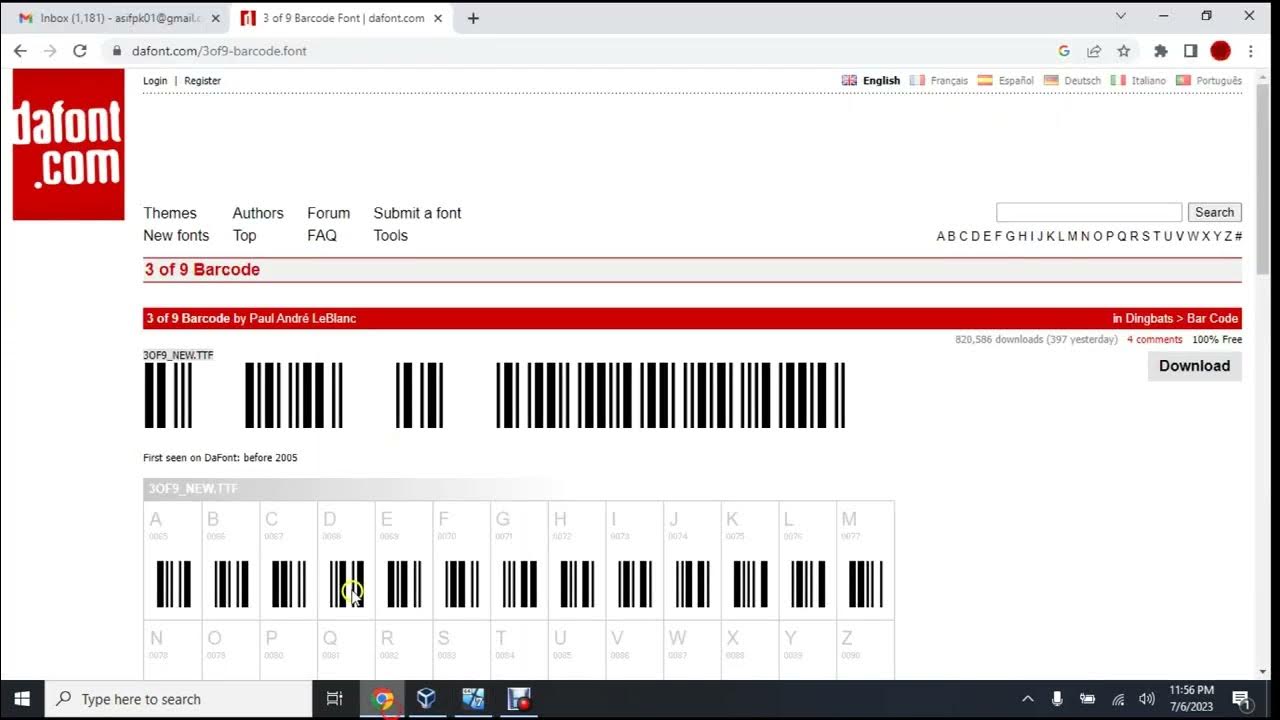1280x720 pixels.
Task: Show hidden system tray icons
Action: 1027,699
